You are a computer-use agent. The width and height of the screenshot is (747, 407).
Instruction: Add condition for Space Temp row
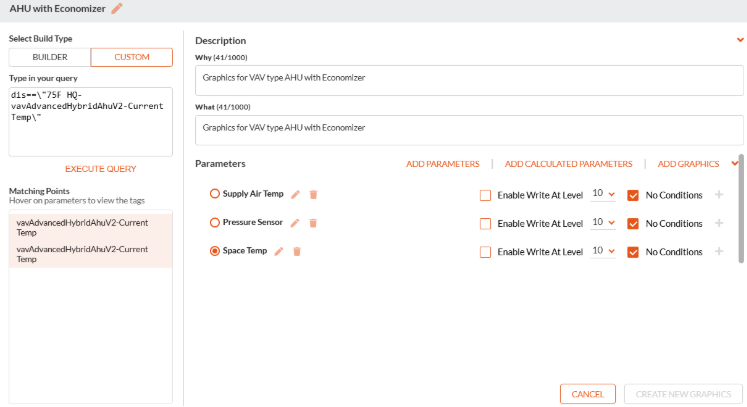point(719,251)
